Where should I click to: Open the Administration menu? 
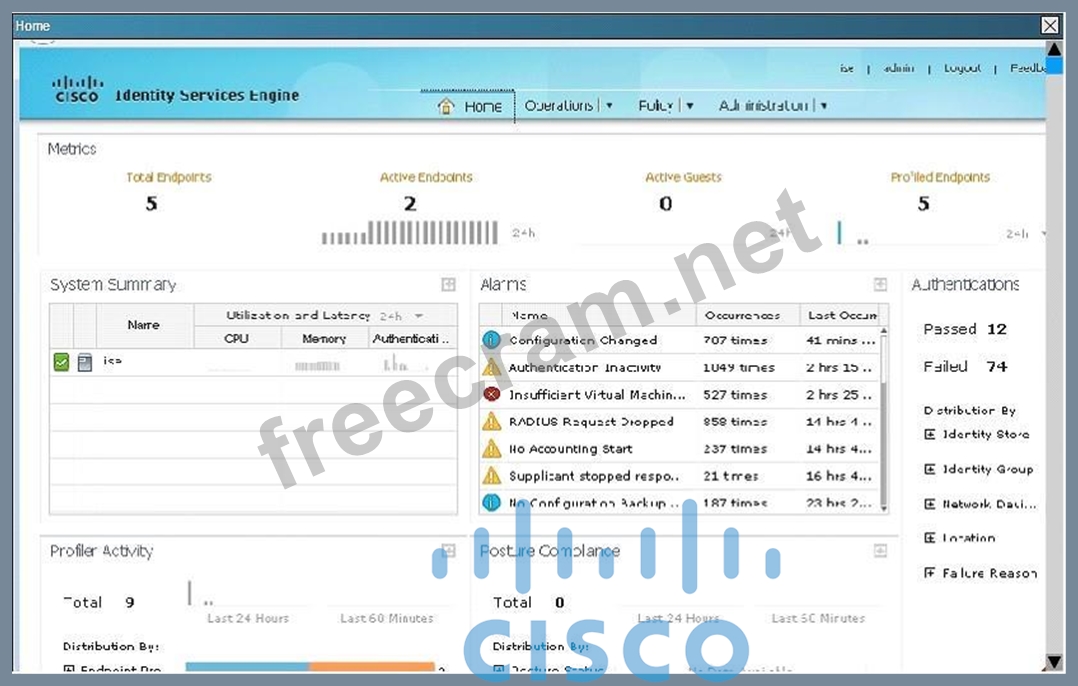click(772, 105)
